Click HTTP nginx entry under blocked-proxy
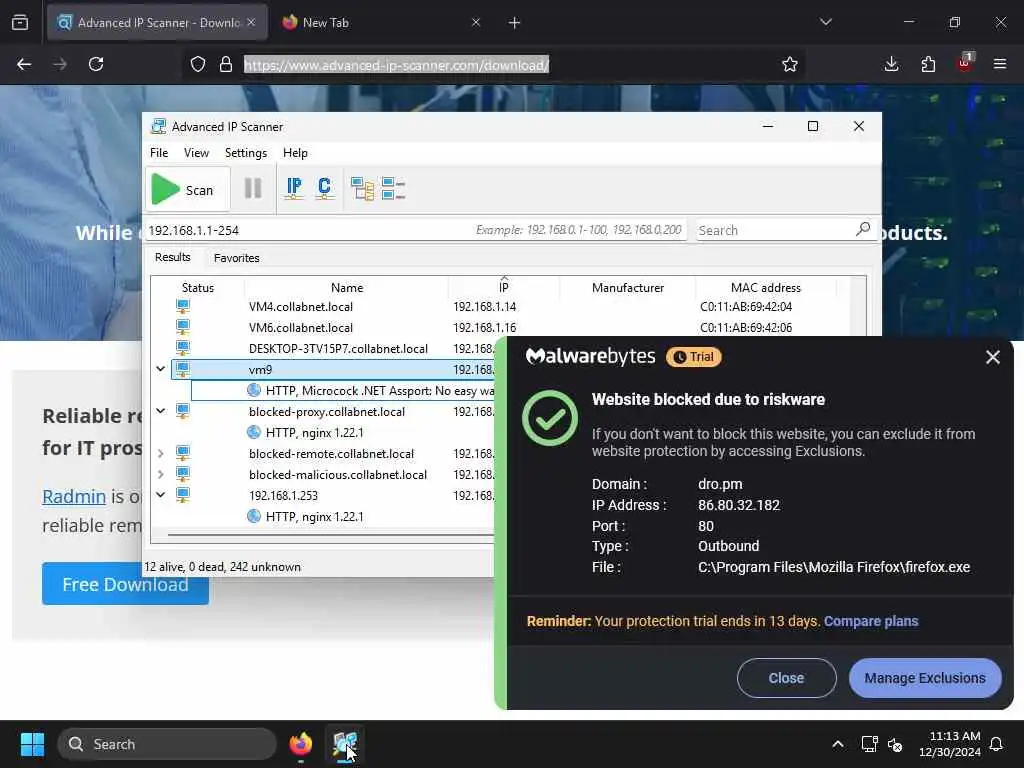 pos(314,432)
